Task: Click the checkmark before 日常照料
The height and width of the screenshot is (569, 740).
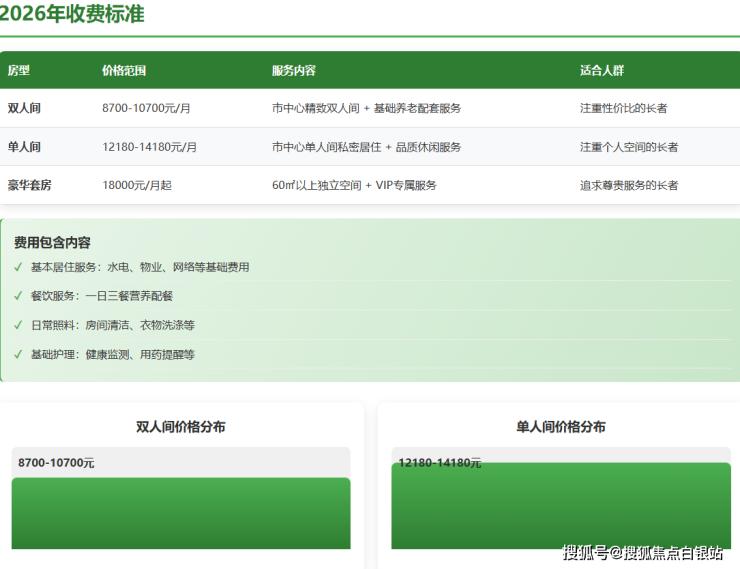Action: [18, 325]
